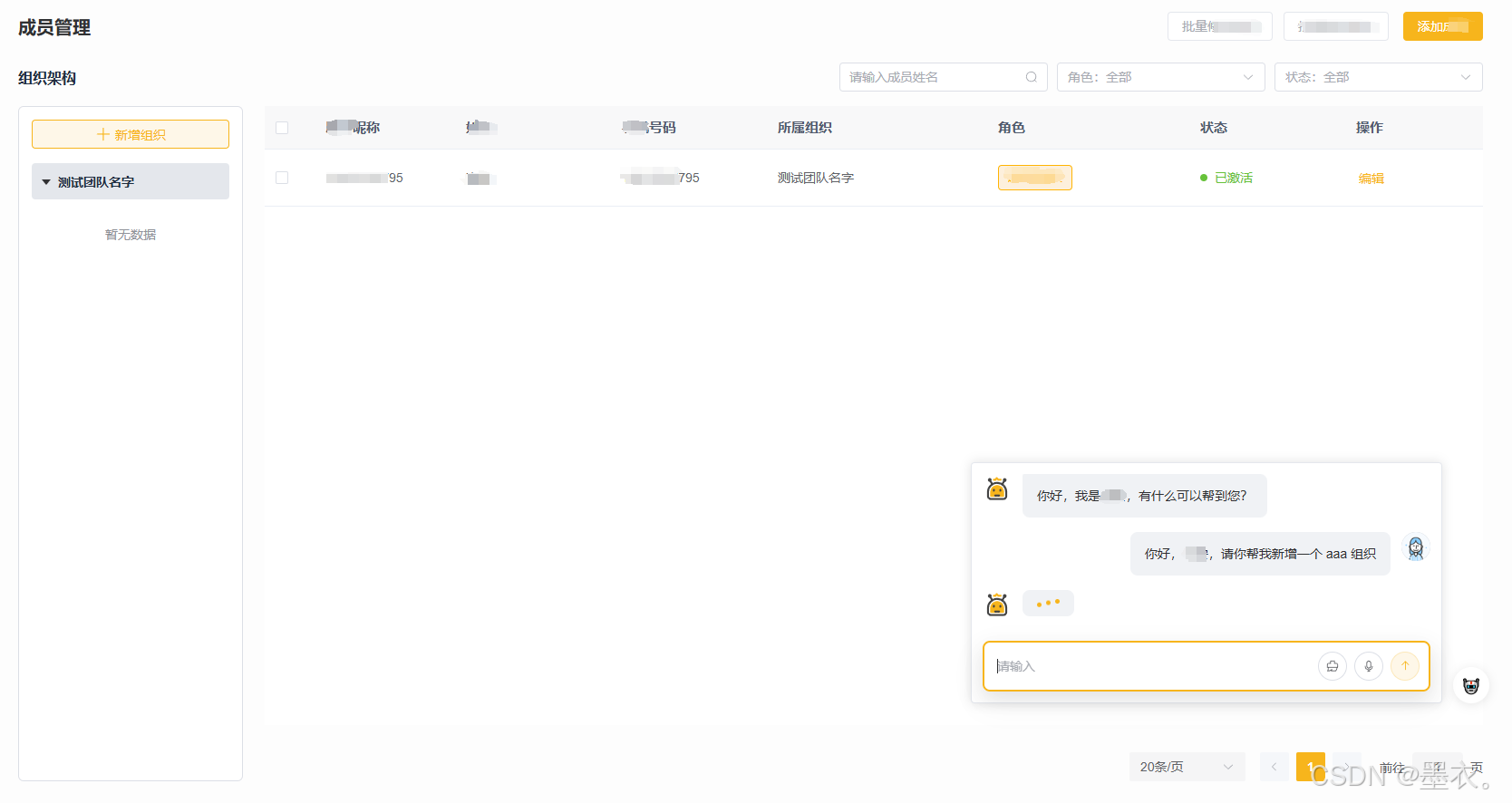The image size is (1512, 803).
Task: Click the 批量 button in the header
Action: click(1220, 26)
